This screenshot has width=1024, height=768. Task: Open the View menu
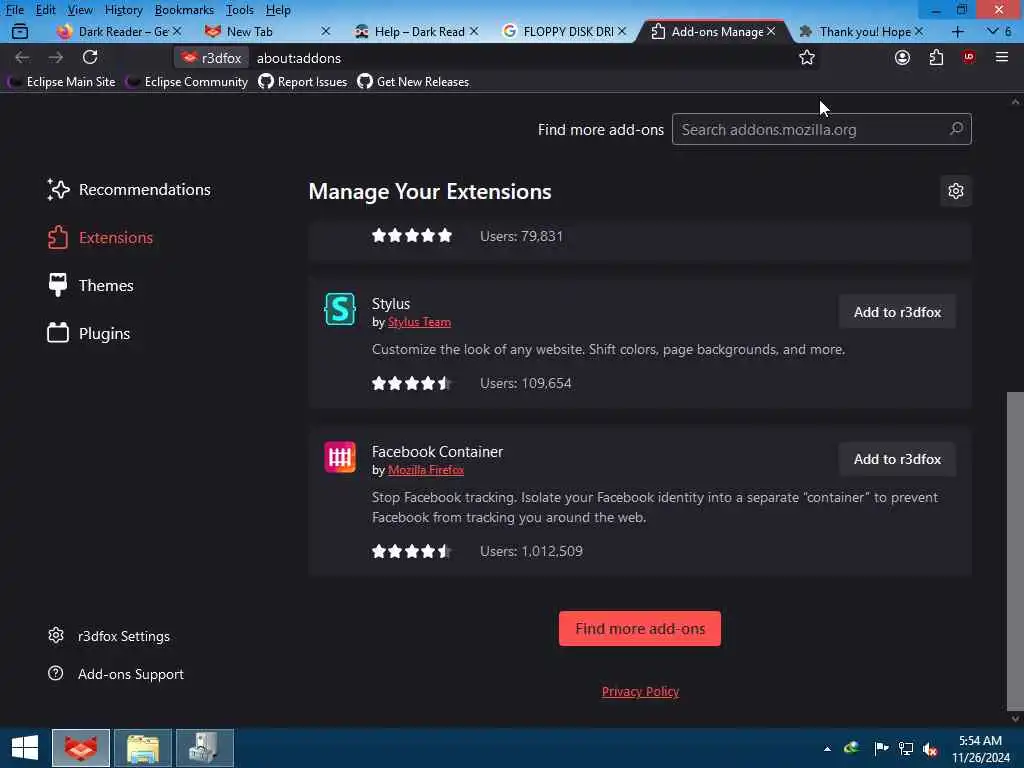click(x=80, y=10)
